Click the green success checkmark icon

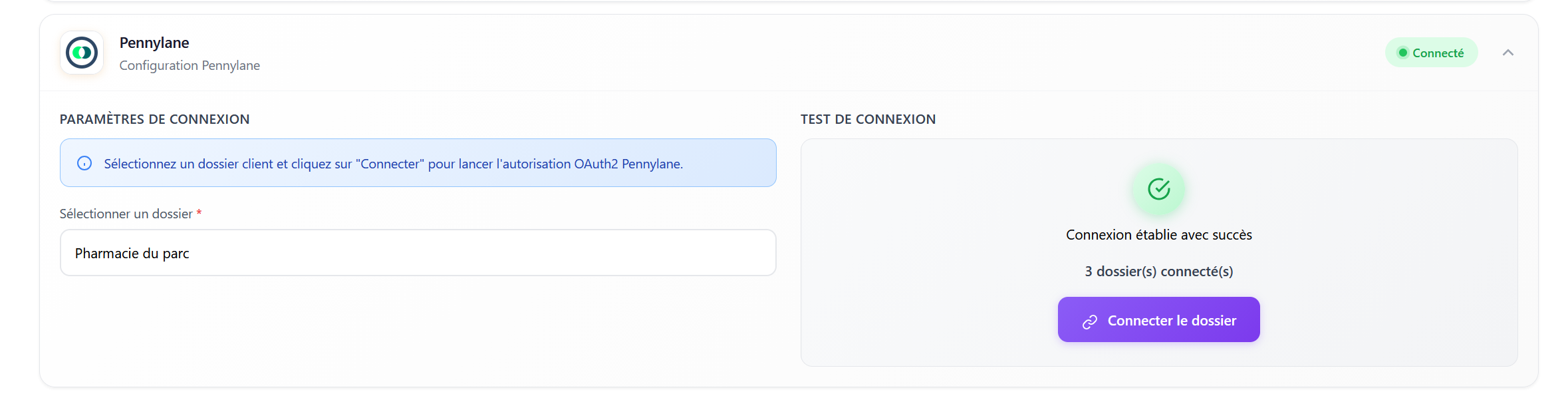point(1159,190)
